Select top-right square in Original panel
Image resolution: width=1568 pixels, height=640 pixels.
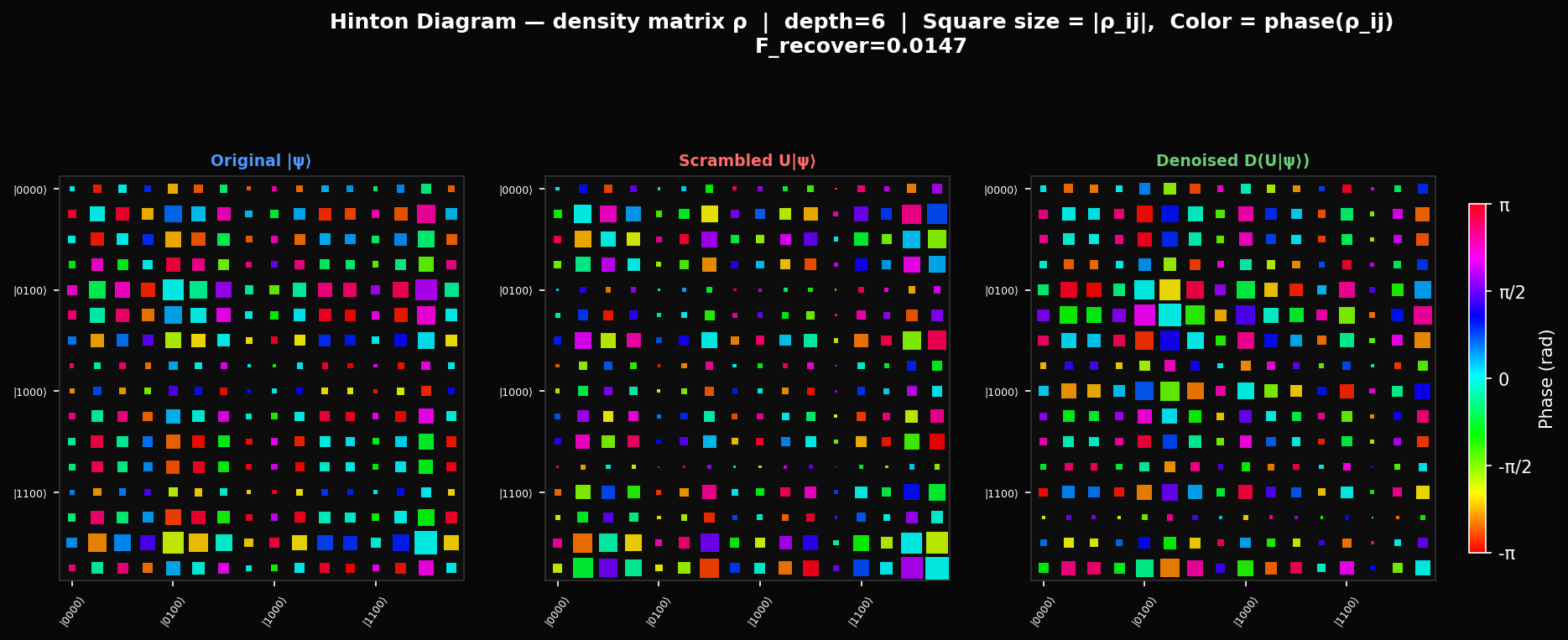tap(451, 189)
